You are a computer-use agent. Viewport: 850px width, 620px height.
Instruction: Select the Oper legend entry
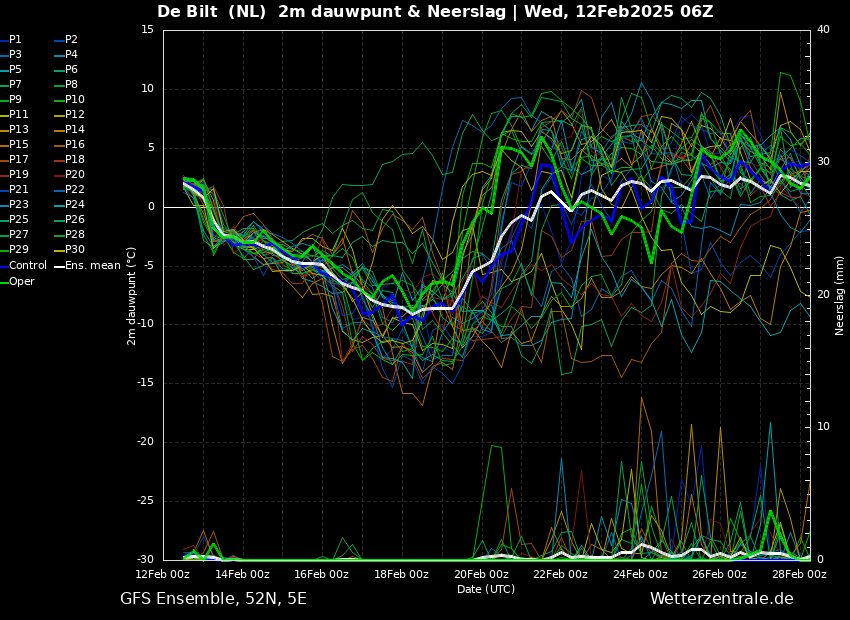17,282
